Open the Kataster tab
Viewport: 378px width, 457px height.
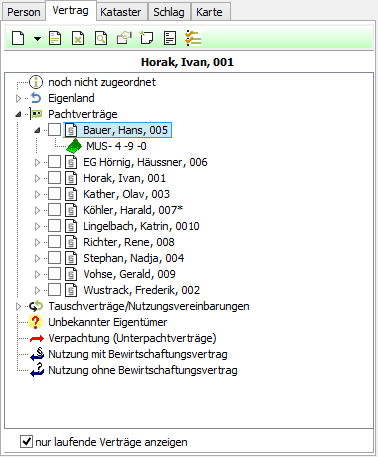pyautogui.click(x=121, y=12)
